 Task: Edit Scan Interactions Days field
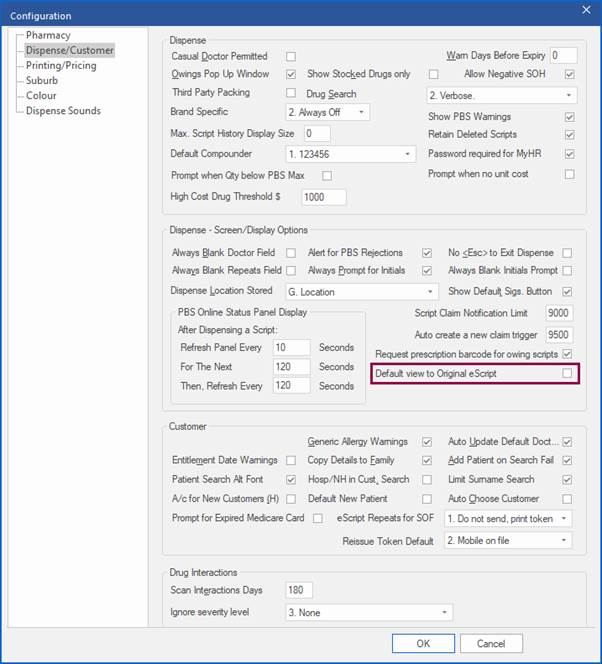(x=299, y=590)
